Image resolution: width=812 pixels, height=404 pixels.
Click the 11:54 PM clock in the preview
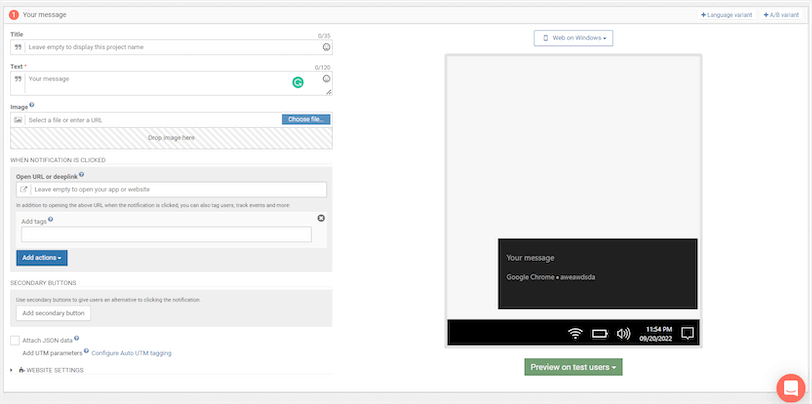pyautogui.click(x=659, y=329)
